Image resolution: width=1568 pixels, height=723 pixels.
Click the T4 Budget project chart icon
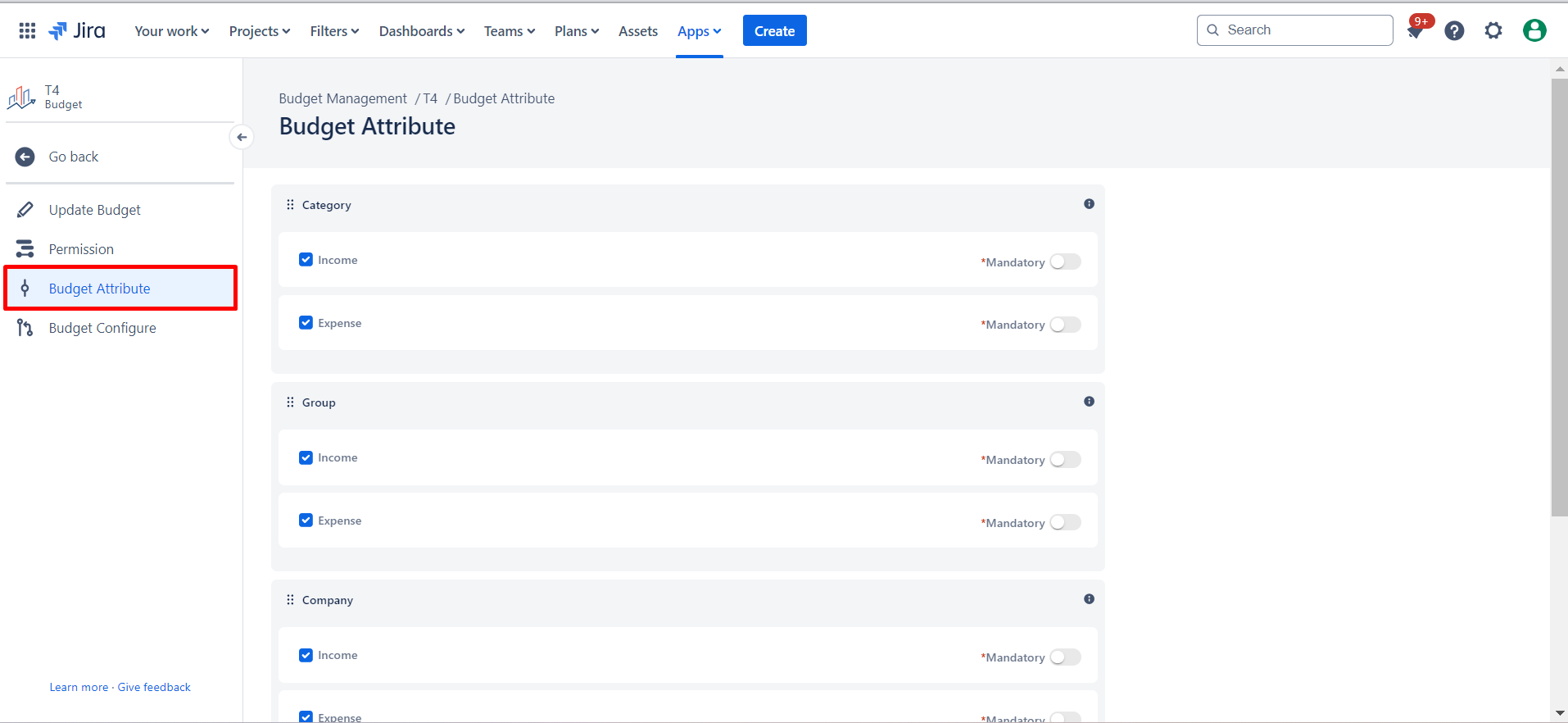click(21, 98)
